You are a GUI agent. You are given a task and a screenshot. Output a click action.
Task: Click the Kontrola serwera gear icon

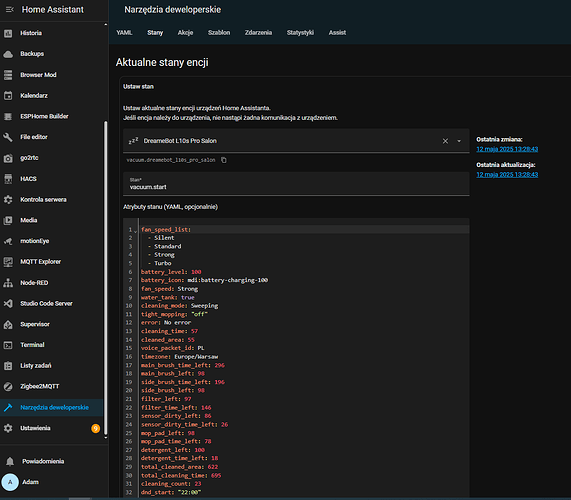(x=8, y=200)
